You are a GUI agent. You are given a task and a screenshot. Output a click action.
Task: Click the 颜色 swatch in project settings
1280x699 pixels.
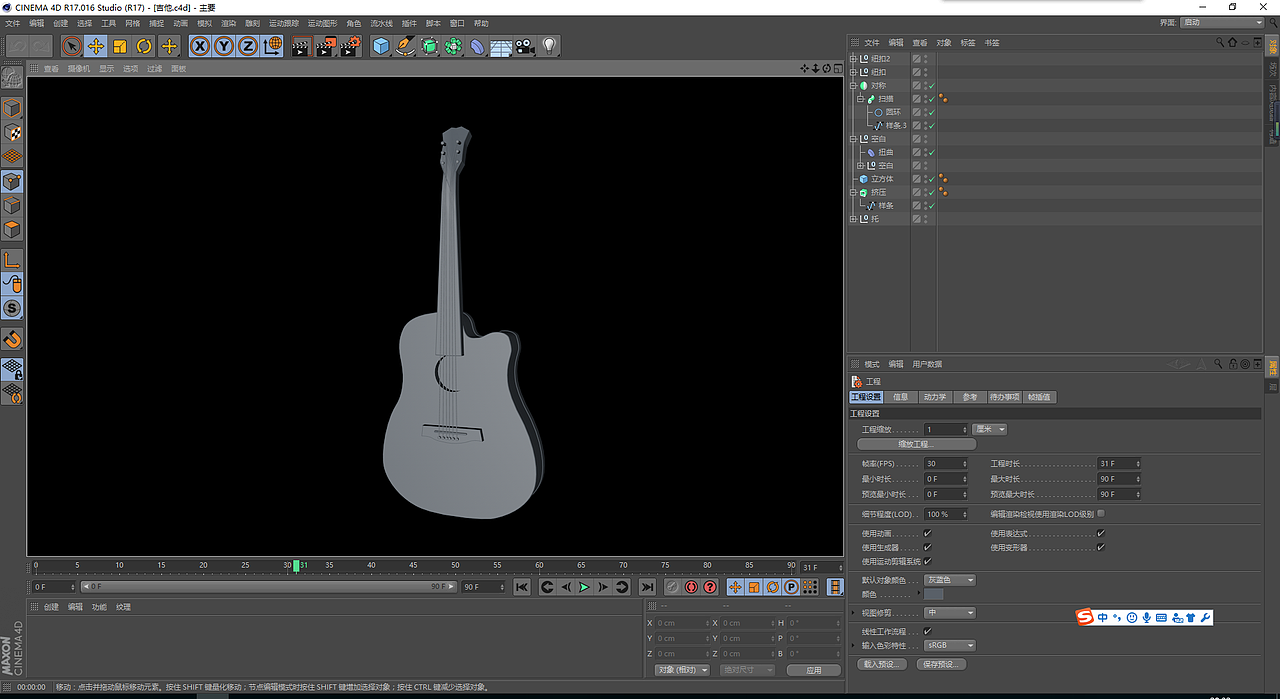click(x=934, y=594)
